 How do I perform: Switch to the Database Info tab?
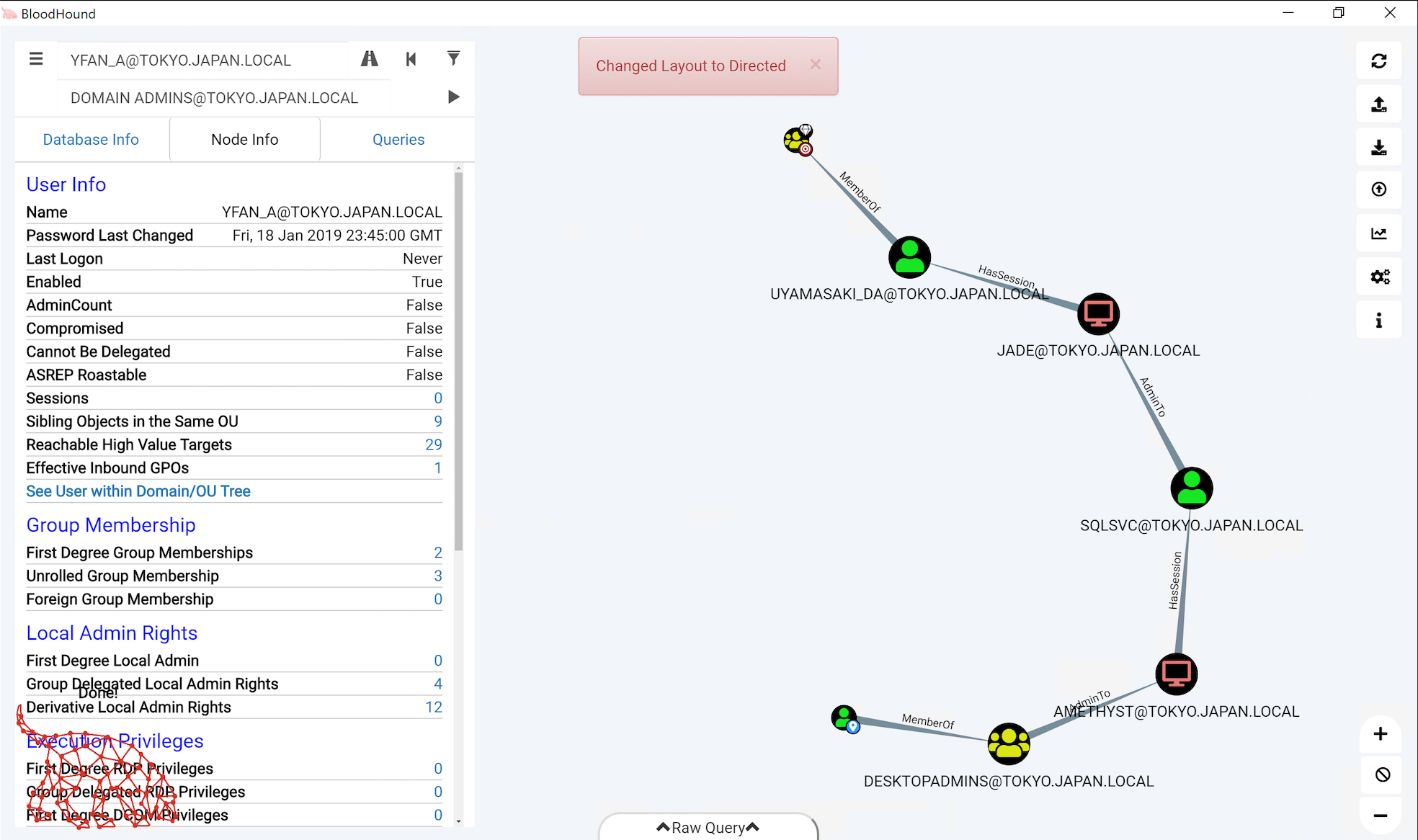point(91,140)
